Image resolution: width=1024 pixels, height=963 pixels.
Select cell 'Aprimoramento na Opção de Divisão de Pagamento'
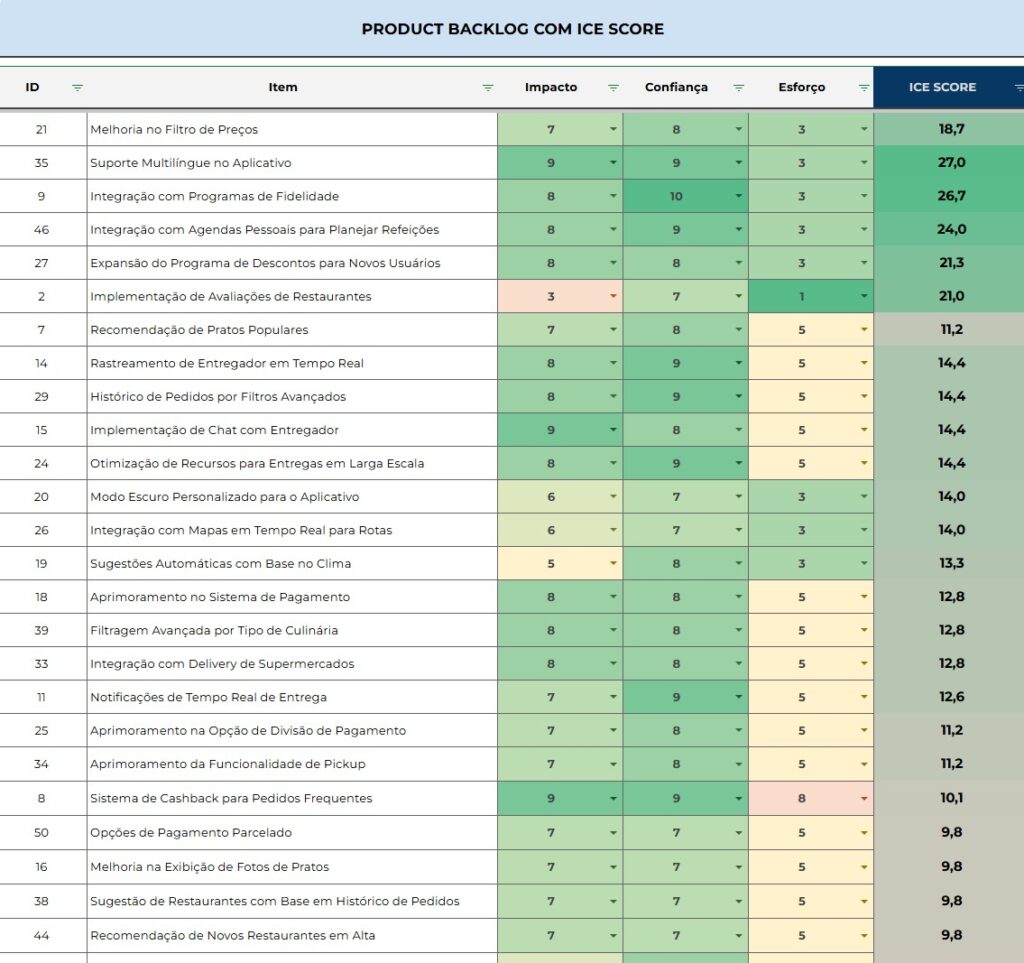tap(292, 731)
